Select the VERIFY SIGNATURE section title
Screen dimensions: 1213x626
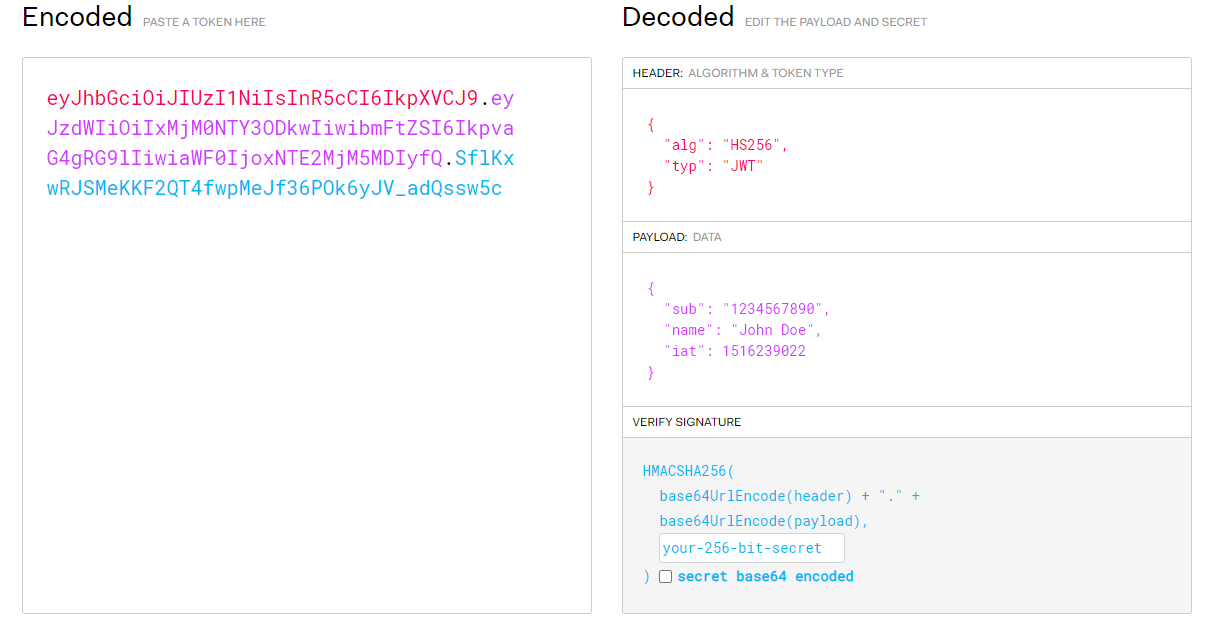(x=686, y=422)
